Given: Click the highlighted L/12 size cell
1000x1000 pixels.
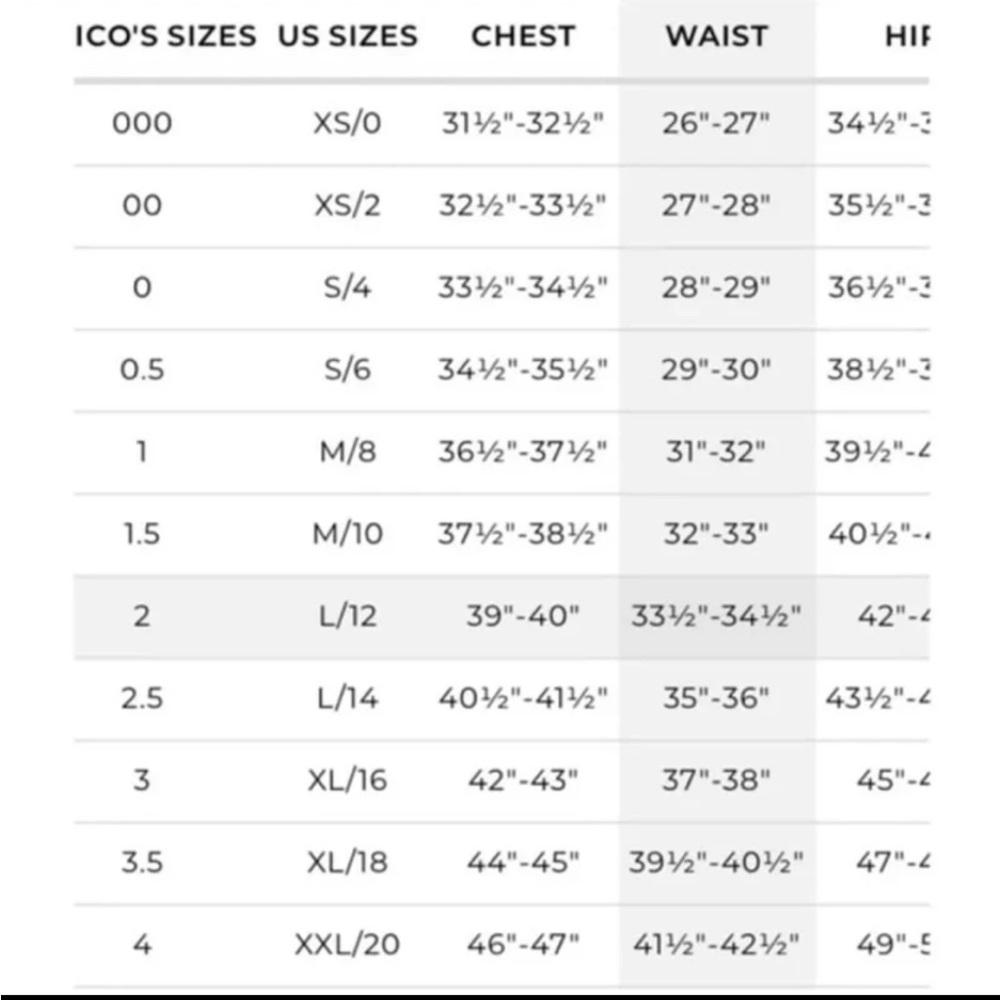Looking at the screenshot, I should tap(347, 616).
